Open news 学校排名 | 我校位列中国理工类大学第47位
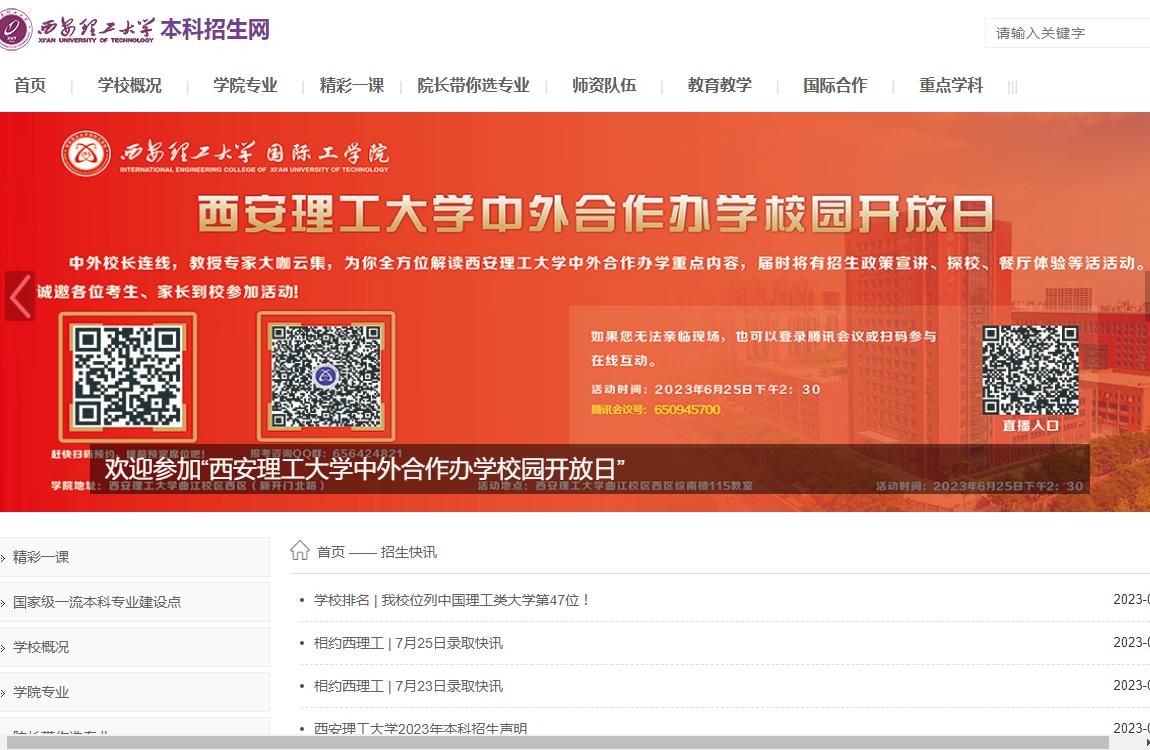The height and width of the screenshot is (750, 1150). [x=452, y=600]
